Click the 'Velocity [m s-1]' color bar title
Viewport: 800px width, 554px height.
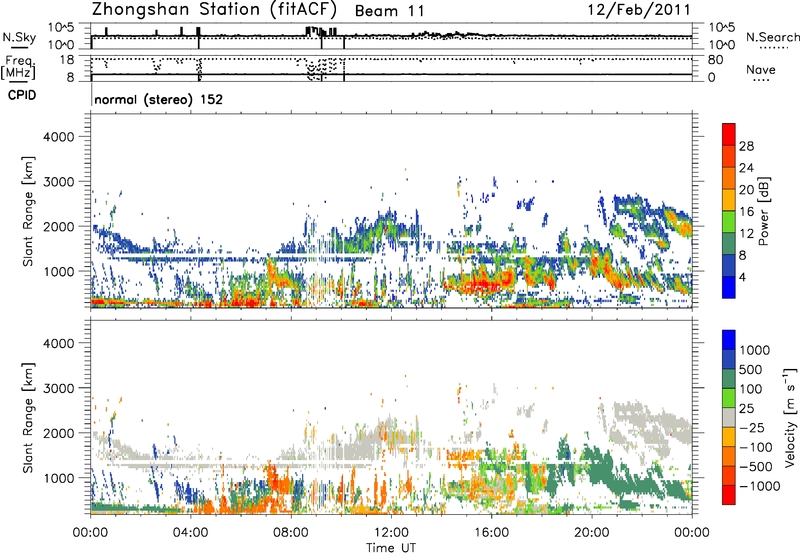coord(790,417)
